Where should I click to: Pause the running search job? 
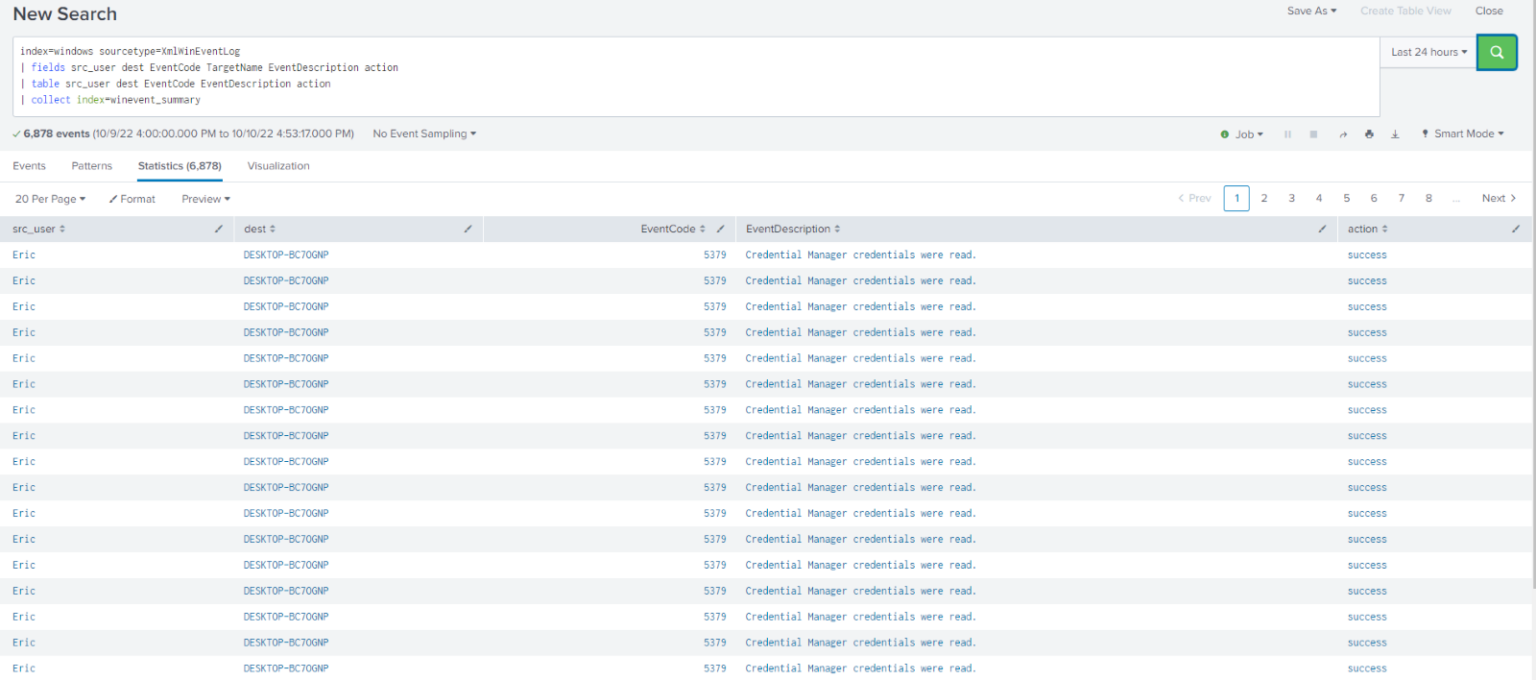click(x=1288, y=133)
